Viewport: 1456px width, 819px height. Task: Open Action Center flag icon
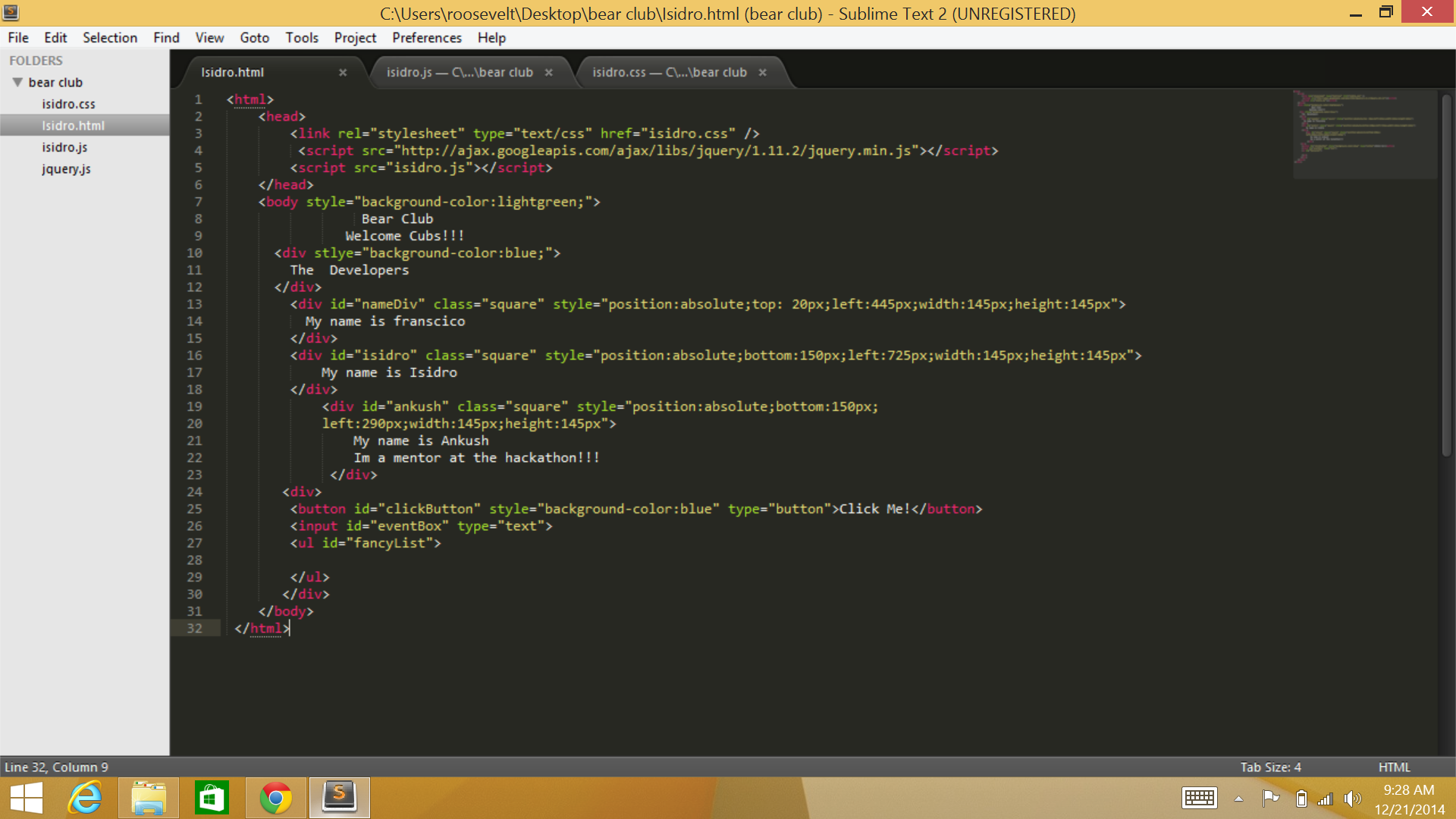[x=1270, y=798]
